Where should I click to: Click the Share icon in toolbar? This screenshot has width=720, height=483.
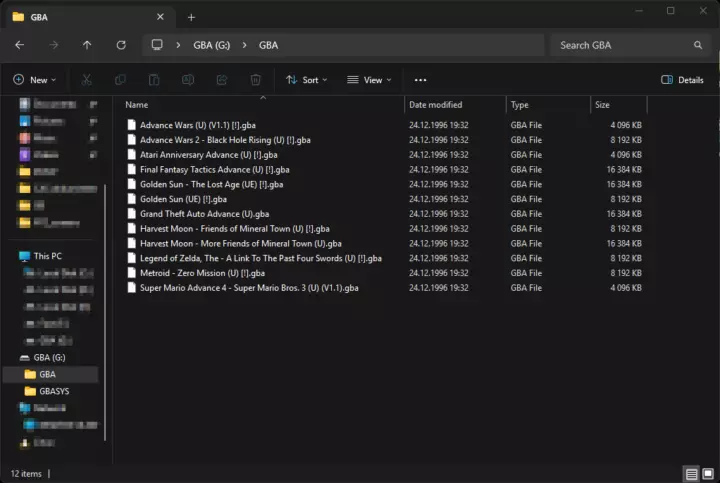coord(222,80)
